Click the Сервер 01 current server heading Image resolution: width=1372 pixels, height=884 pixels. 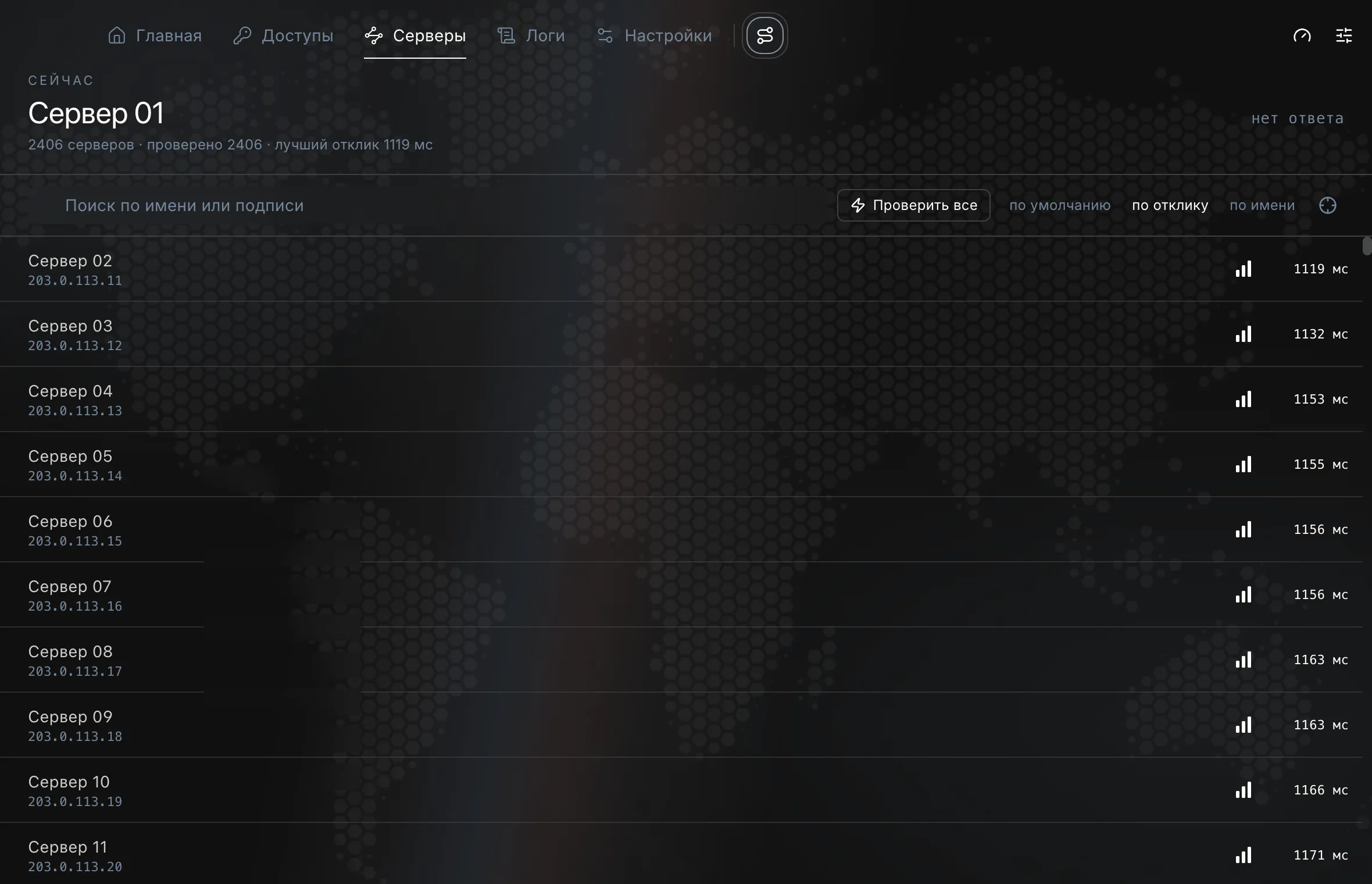coord(96,113)
